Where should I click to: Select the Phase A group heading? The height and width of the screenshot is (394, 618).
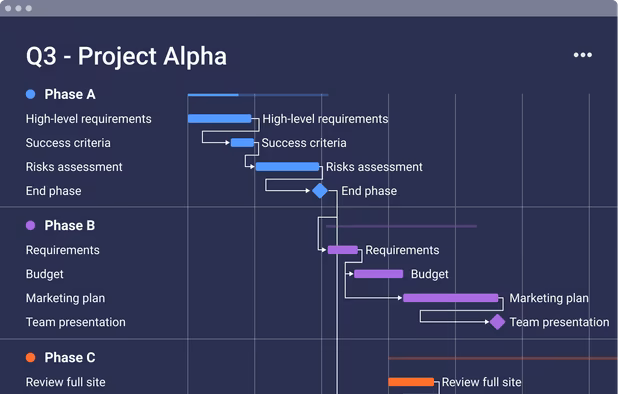70,94
